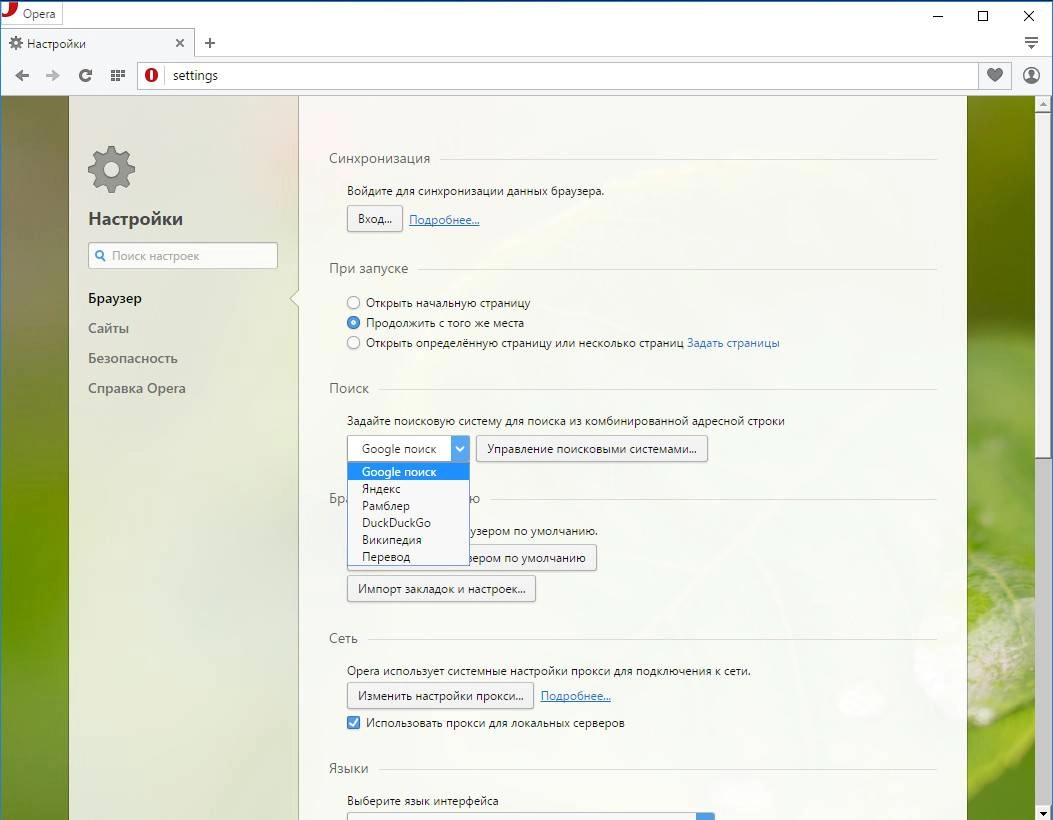Close the Настройки tab

(x=179, y=43)
